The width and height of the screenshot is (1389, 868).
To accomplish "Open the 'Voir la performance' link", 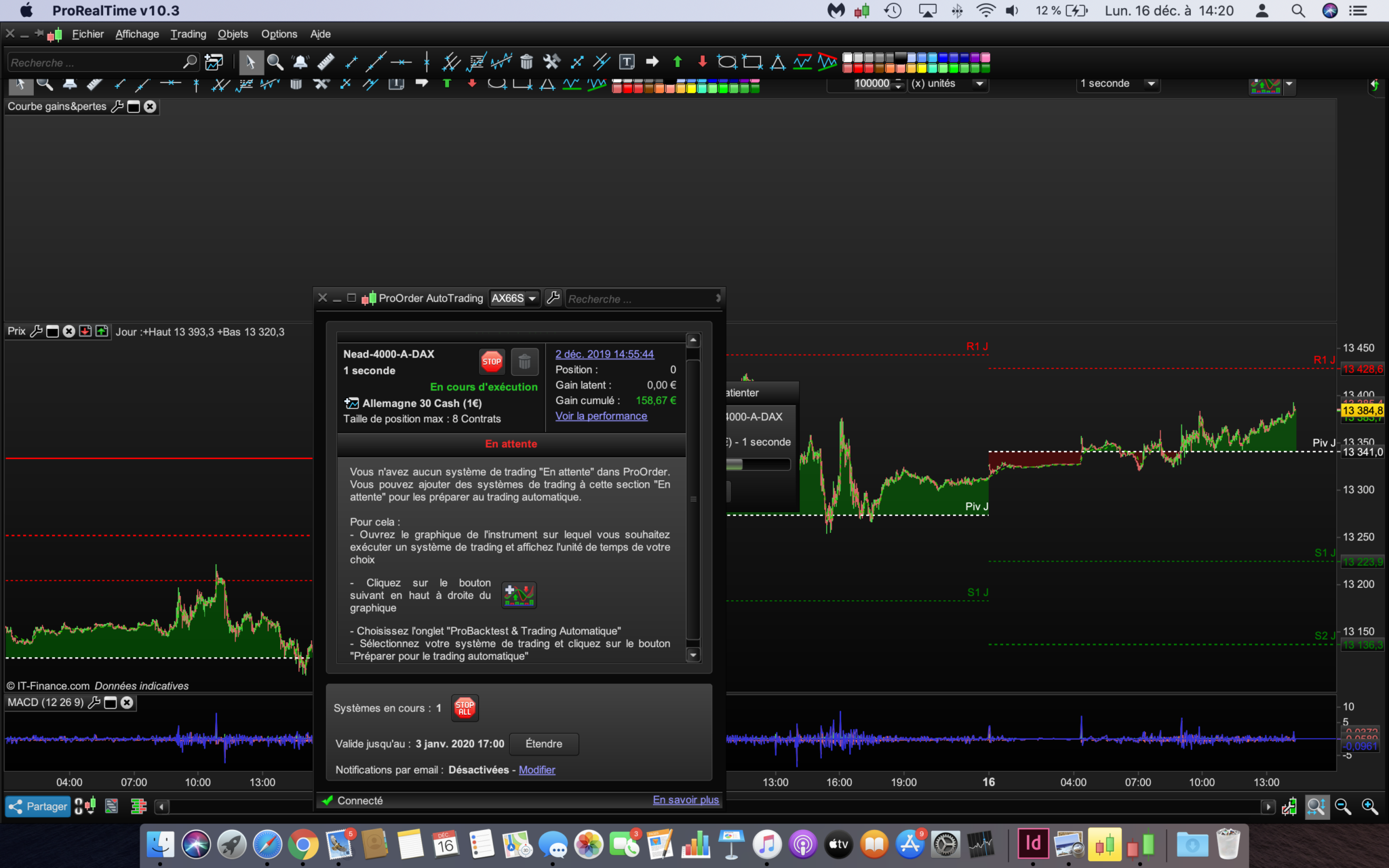I will [601, 416].
